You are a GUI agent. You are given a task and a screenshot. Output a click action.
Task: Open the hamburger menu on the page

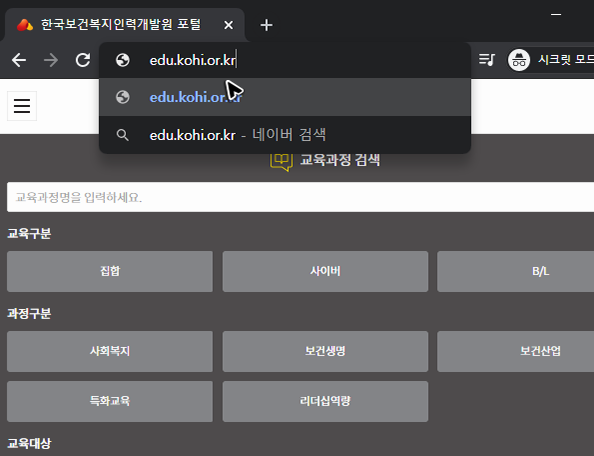[x=22, y=106]
